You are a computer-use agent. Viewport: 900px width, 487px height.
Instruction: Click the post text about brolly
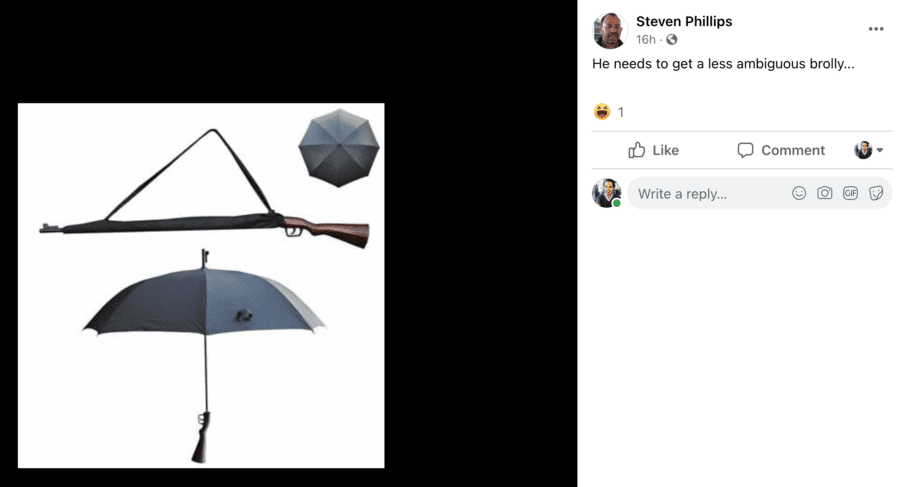click(x=723, y=64)
